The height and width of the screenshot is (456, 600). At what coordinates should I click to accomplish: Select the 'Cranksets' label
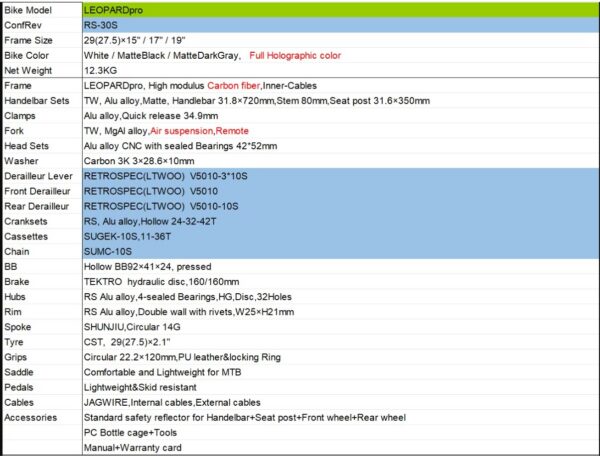(x=26, y=221)
